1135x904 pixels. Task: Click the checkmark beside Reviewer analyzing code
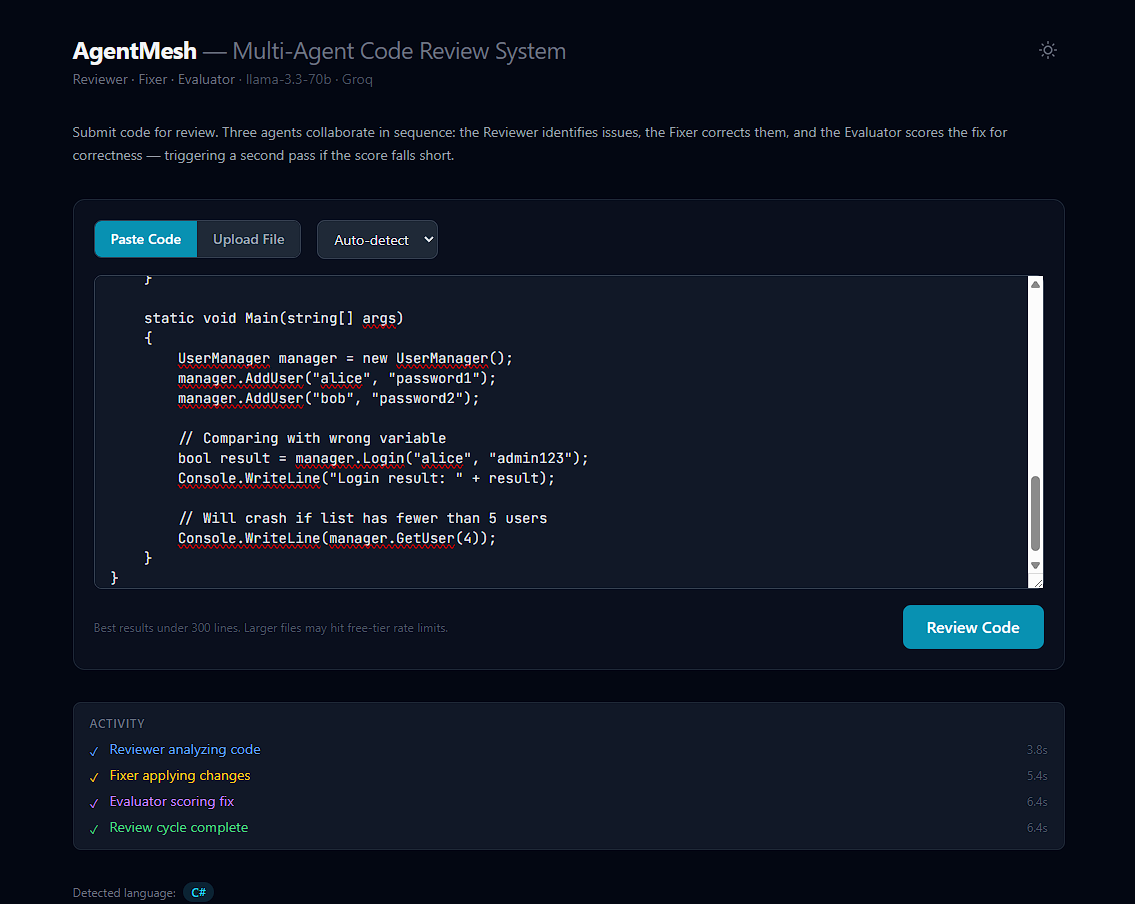(94, 750)
